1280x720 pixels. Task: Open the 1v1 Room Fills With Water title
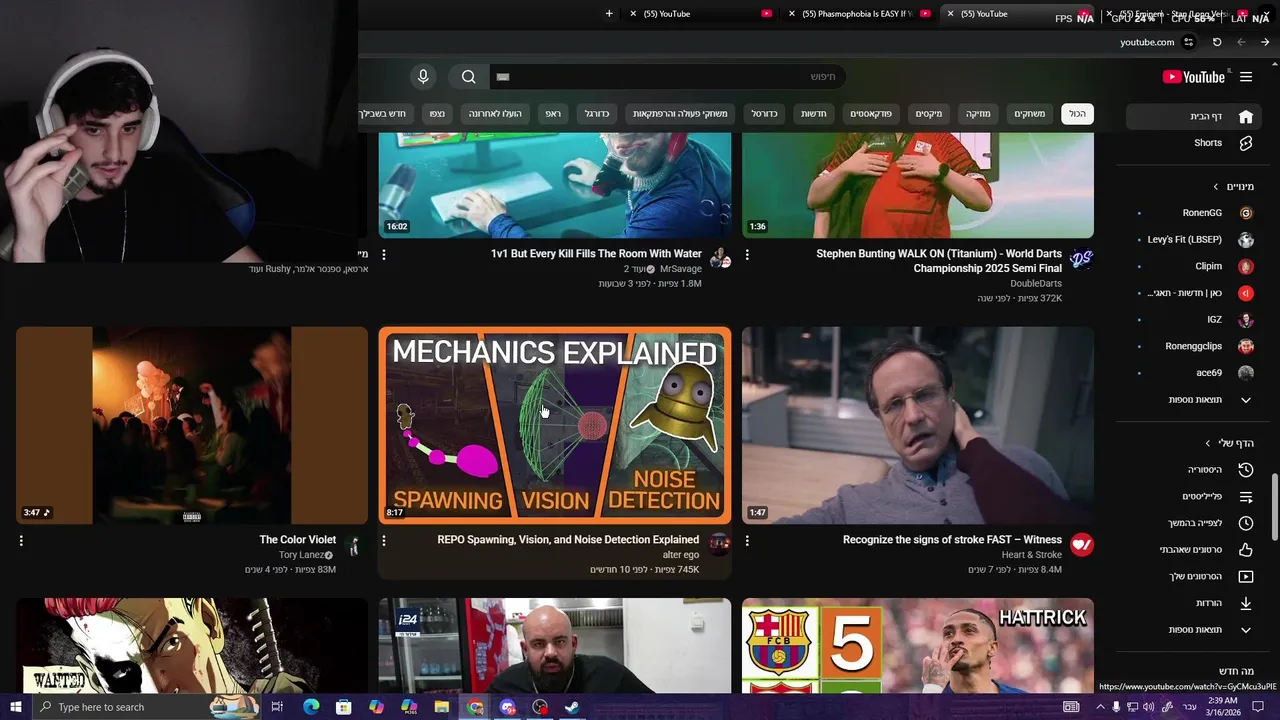tap(596, 254)
